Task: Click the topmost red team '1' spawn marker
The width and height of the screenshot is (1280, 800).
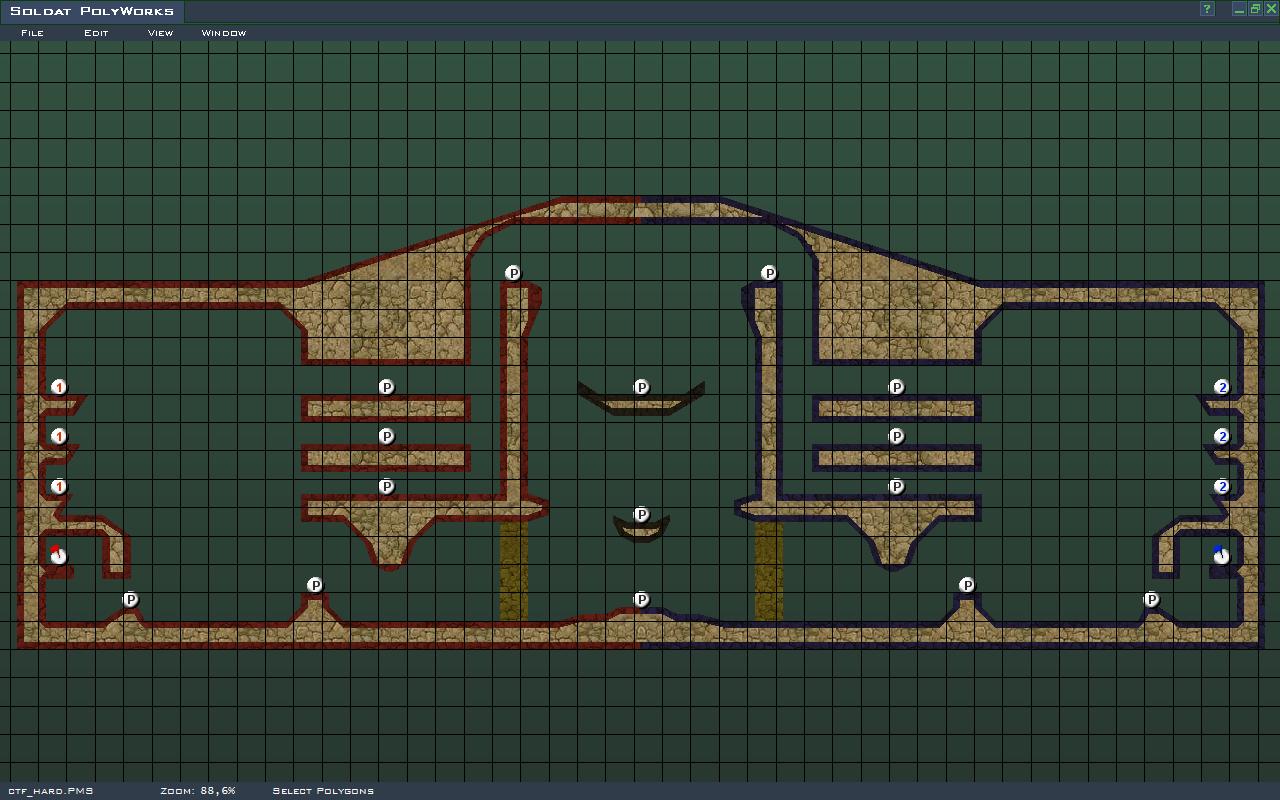Action: (59, 387)
